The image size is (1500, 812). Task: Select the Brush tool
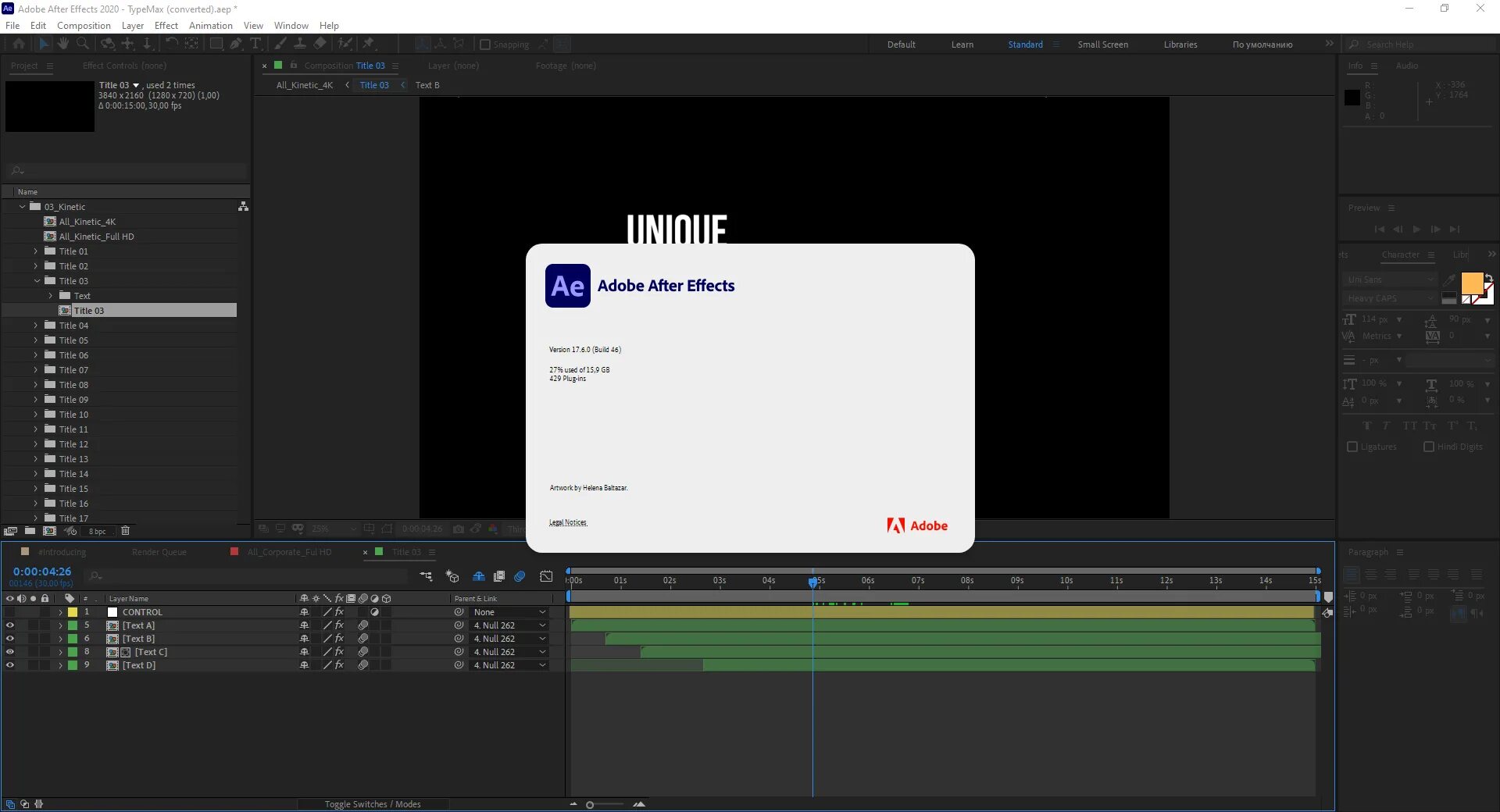pos(280,44)
